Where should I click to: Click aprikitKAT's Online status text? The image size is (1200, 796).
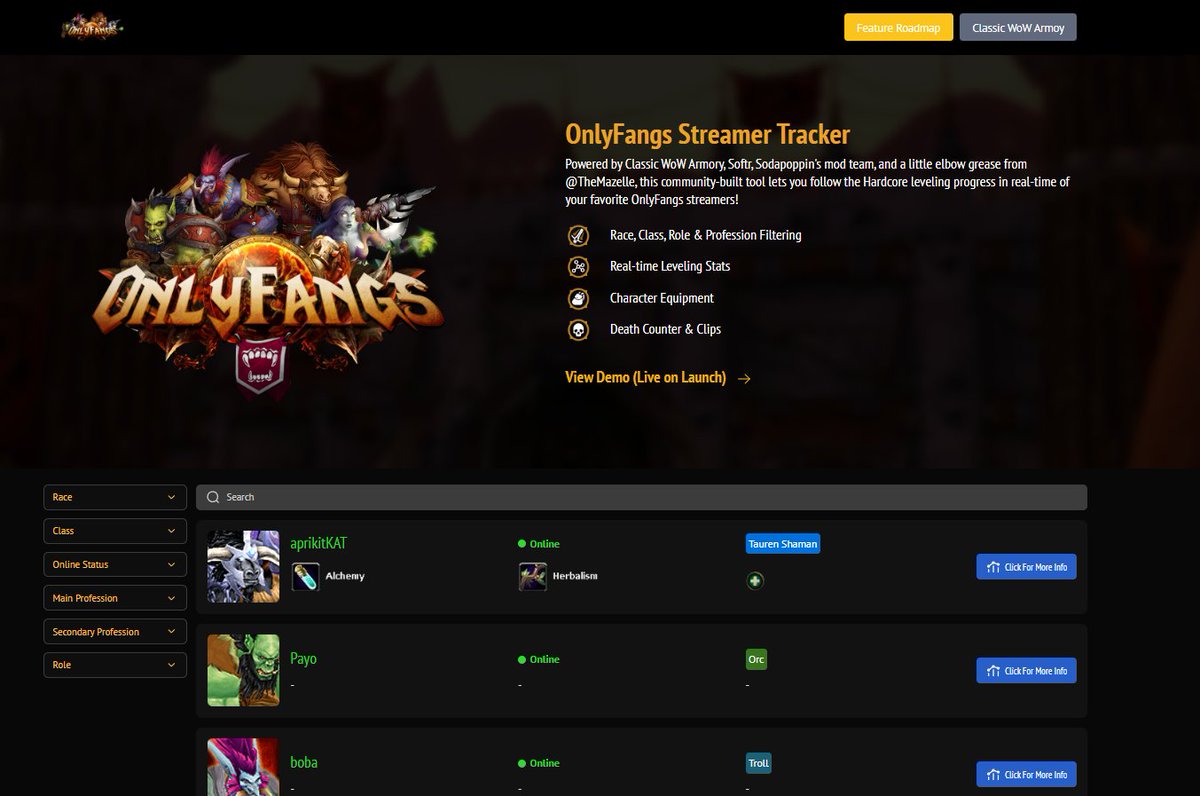[x=544, y=544]
